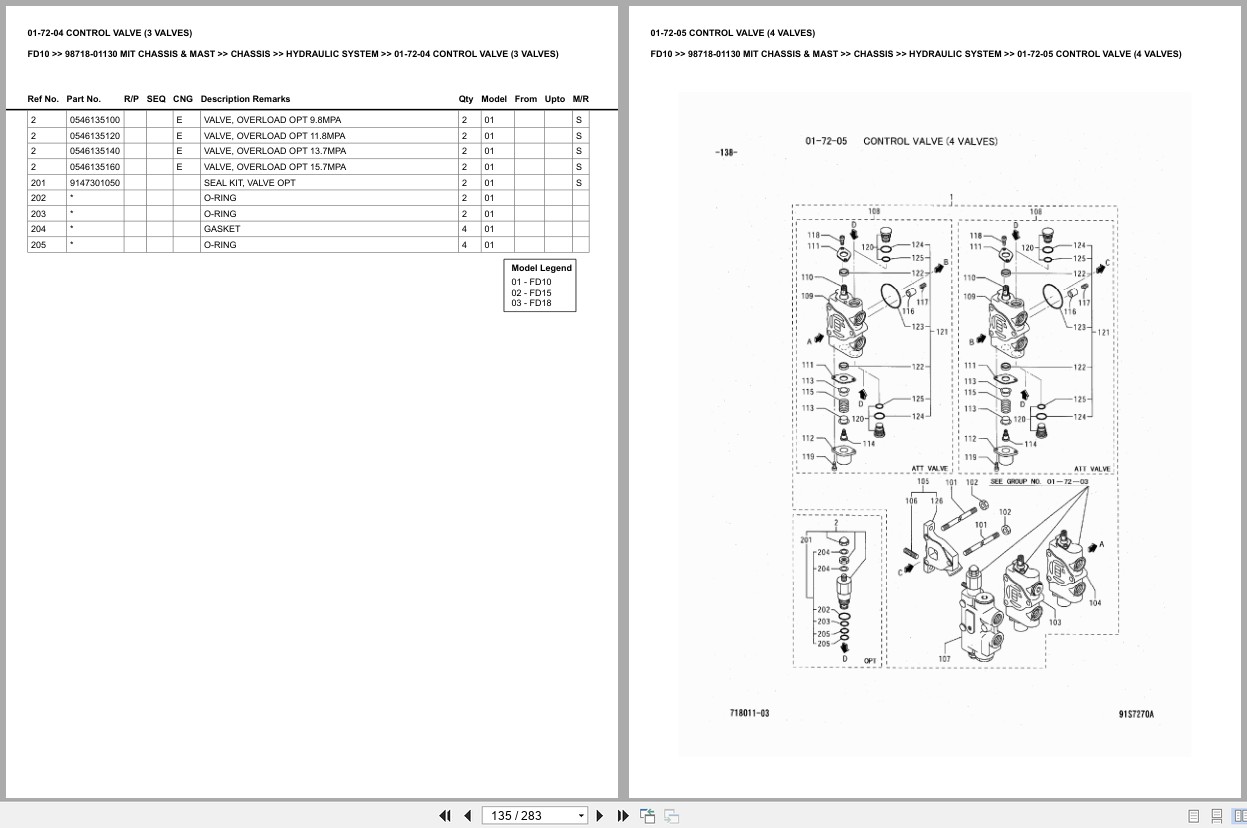Viewport: 1247px width, 828px height.
Task: Click the Model column header
Action: (x=494, y=99)
